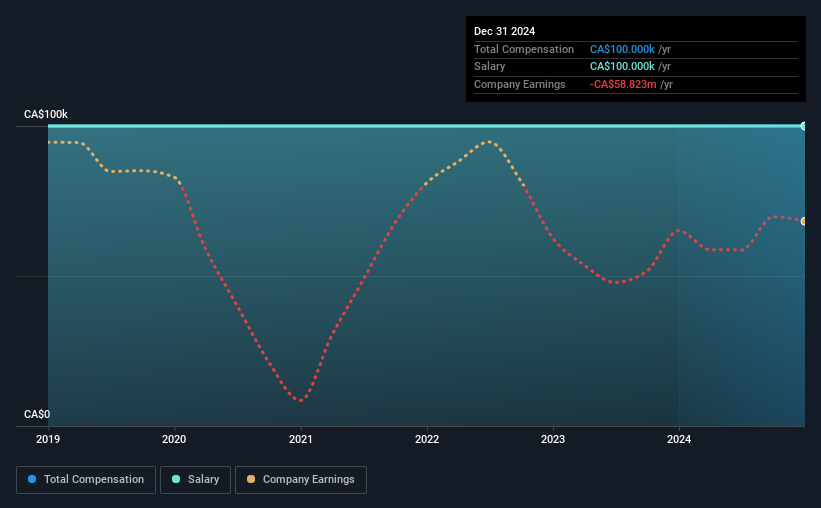The image size is (821, 508).
Task: Click the CA$100k y-axis label
Action: point(46,114)
